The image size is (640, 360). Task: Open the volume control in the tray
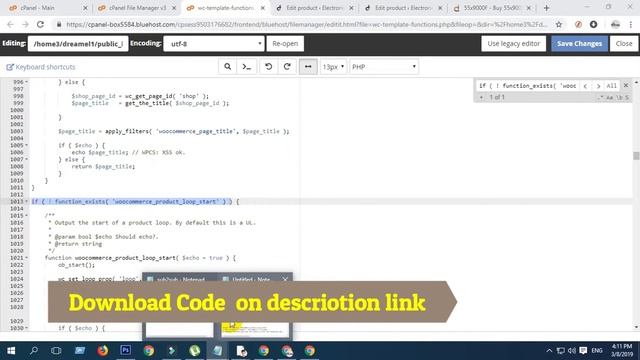pos(572,351)
